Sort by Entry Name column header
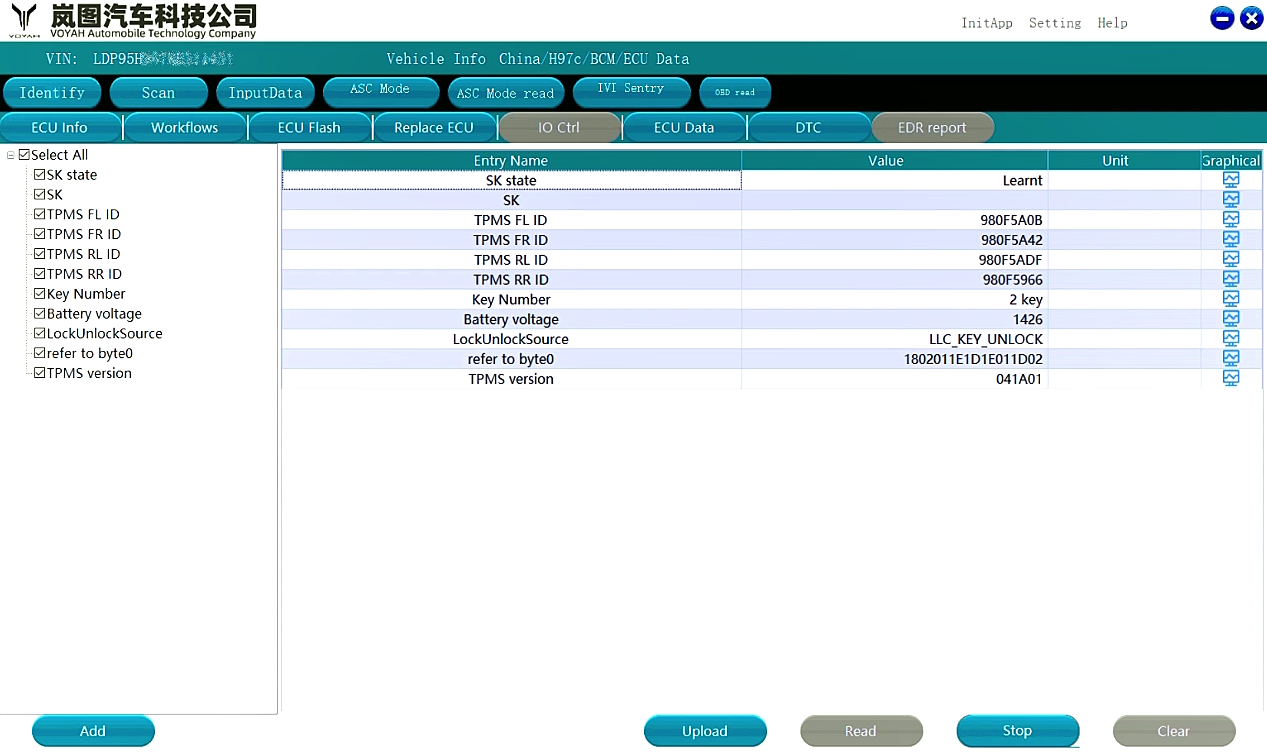 click(x=511, y=161)
